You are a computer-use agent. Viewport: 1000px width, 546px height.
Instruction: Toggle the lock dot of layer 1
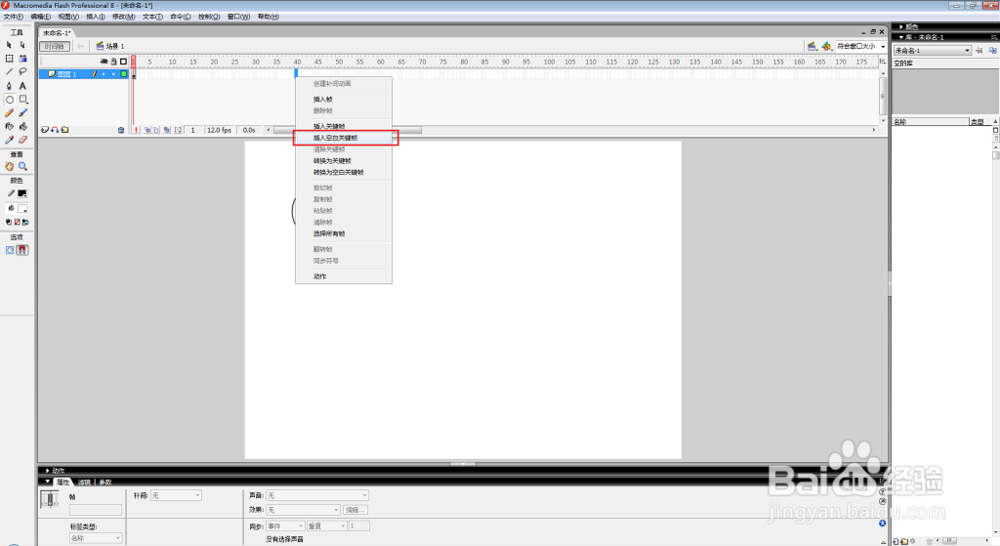(114, 74)
